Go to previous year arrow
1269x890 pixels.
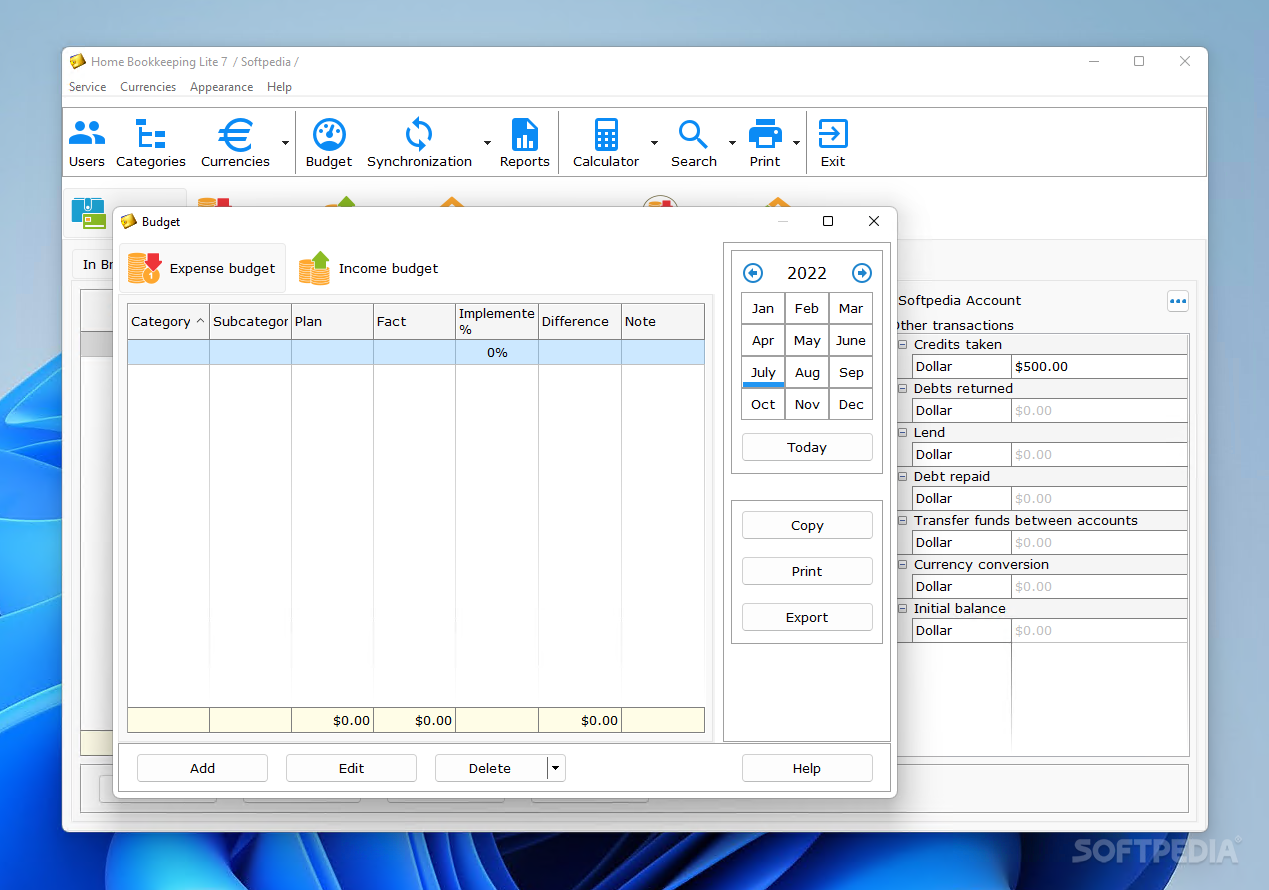point(753,273)
